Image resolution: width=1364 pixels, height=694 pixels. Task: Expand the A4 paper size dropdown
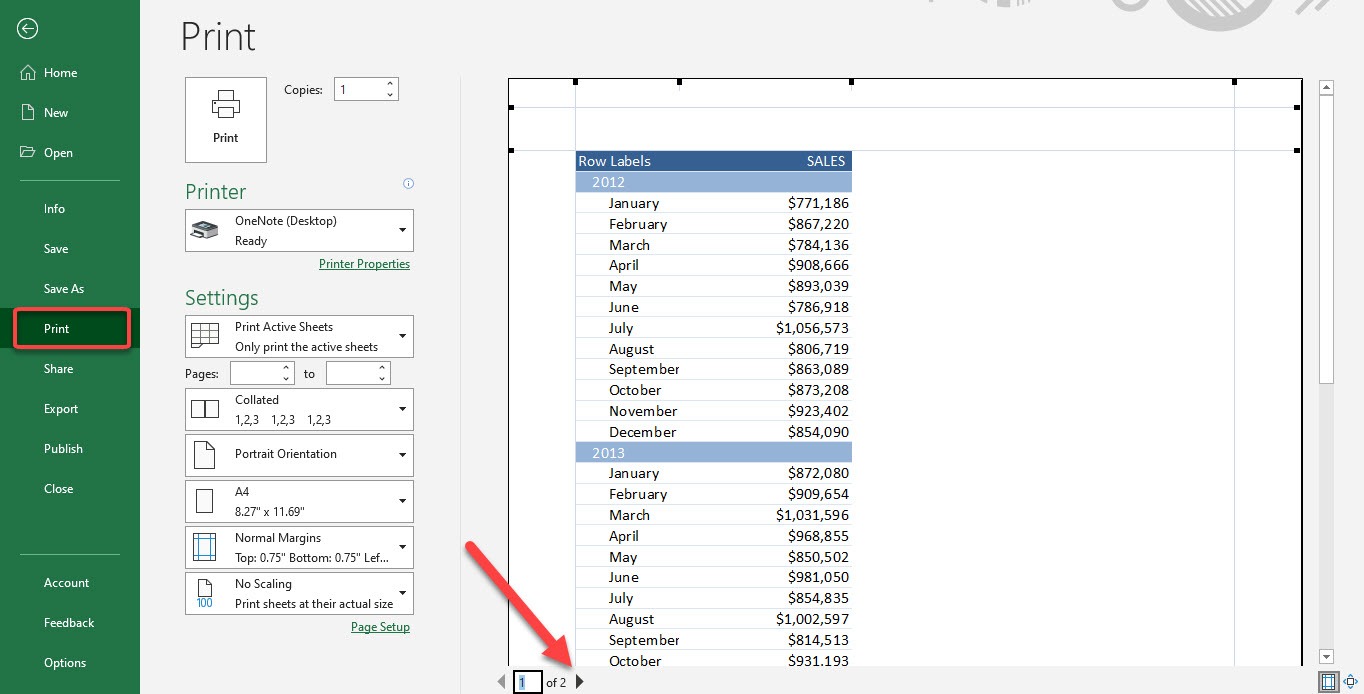[x=299, y=502]
